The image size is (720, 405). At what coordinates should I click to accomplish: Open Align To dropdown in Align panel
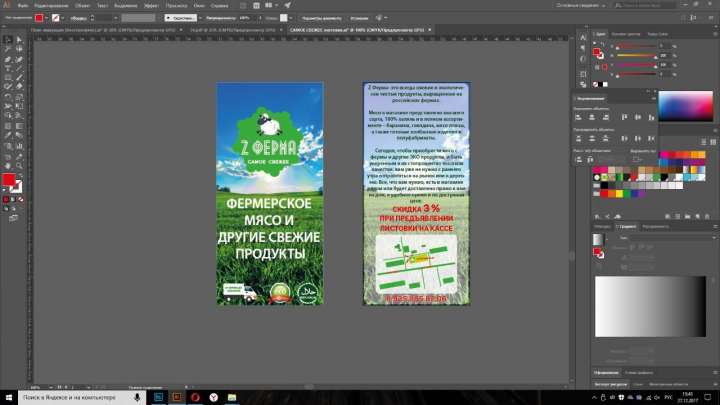click(637, 159)
